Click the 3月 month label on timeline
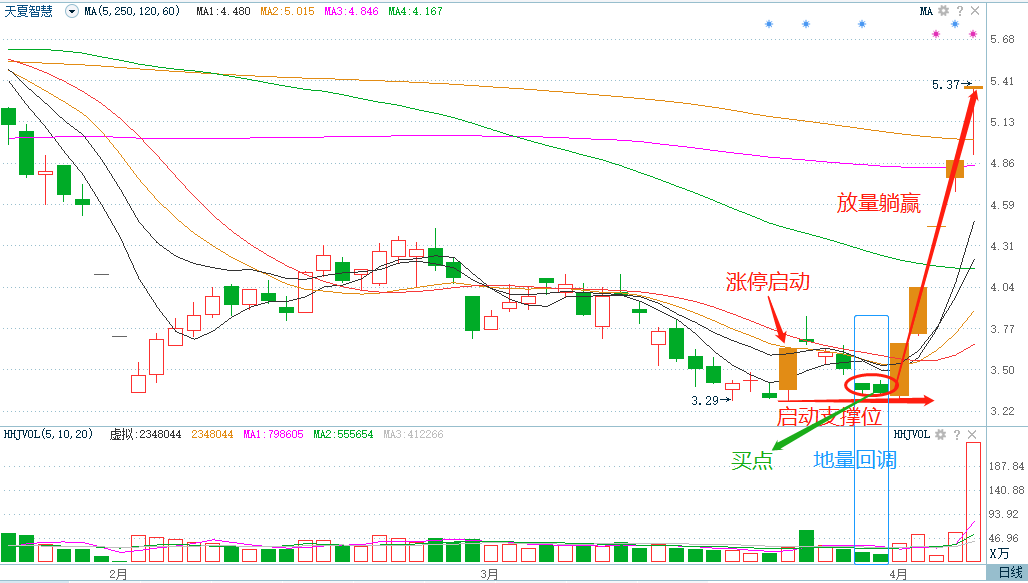 [x=489, y=574]
